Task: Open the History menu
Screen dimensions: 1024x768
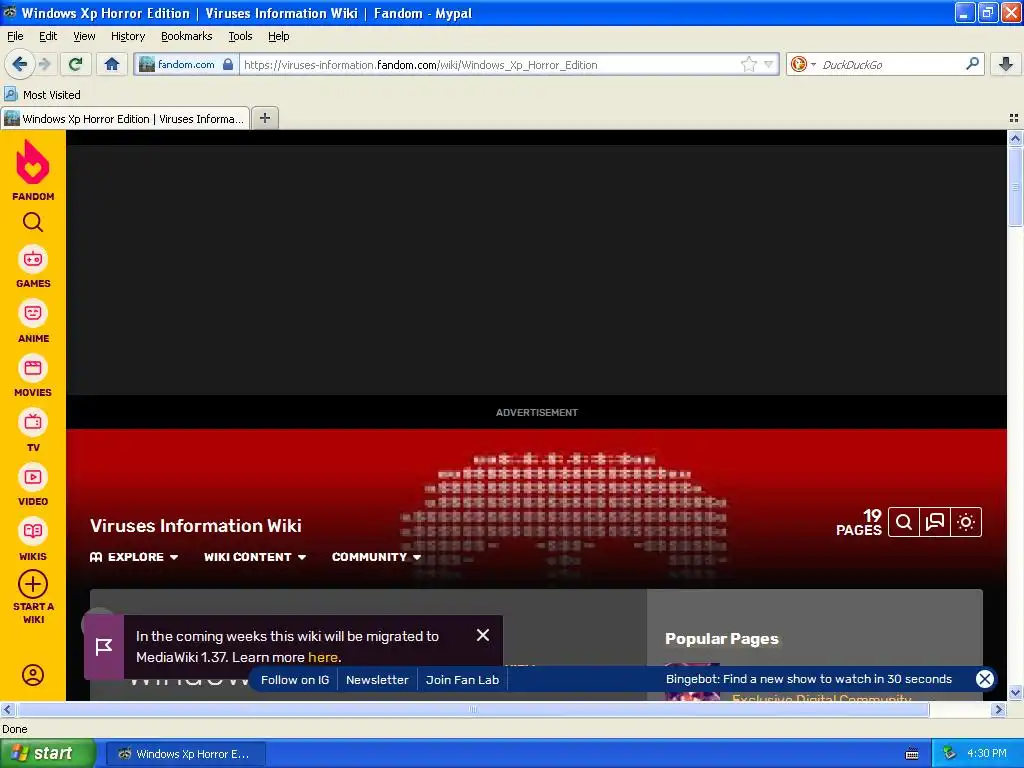Action: (127, 36)
